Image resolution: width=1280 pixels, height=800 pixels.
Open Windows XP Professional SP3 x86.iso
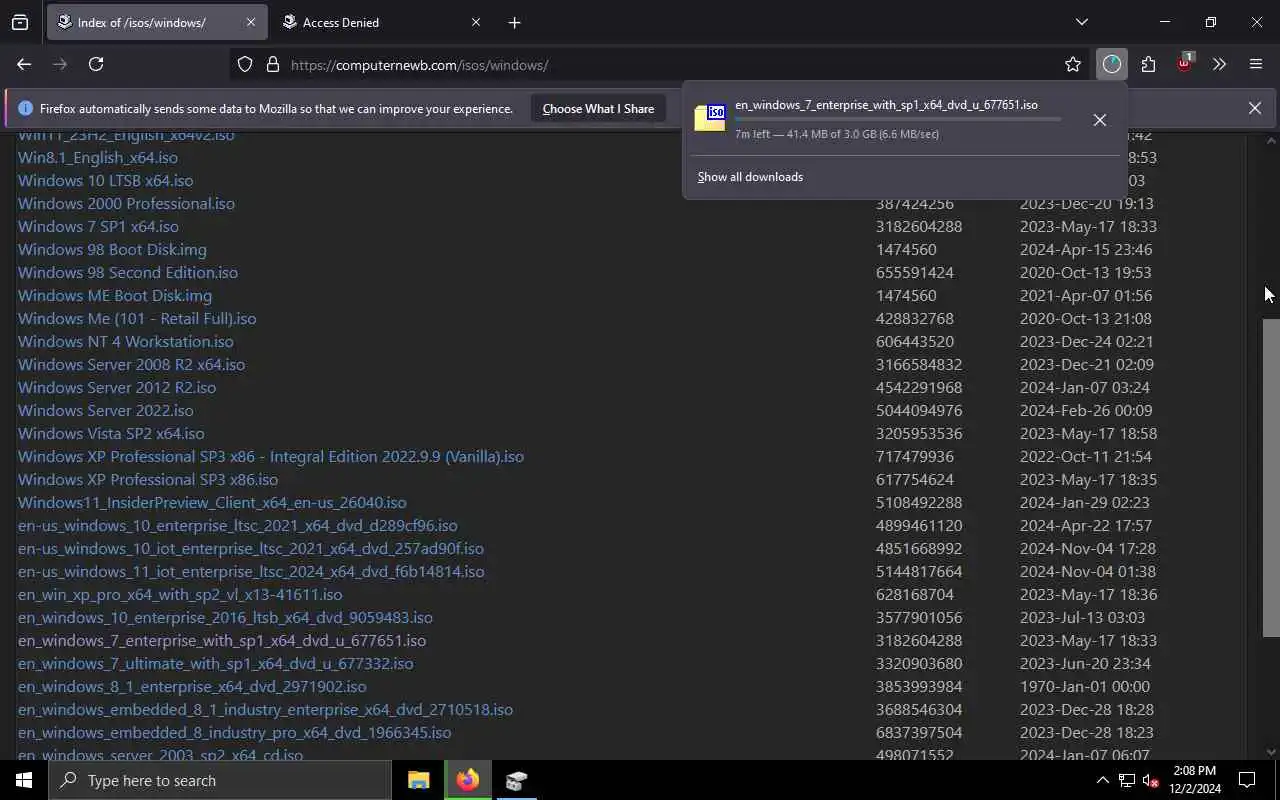tap(148, 479)
